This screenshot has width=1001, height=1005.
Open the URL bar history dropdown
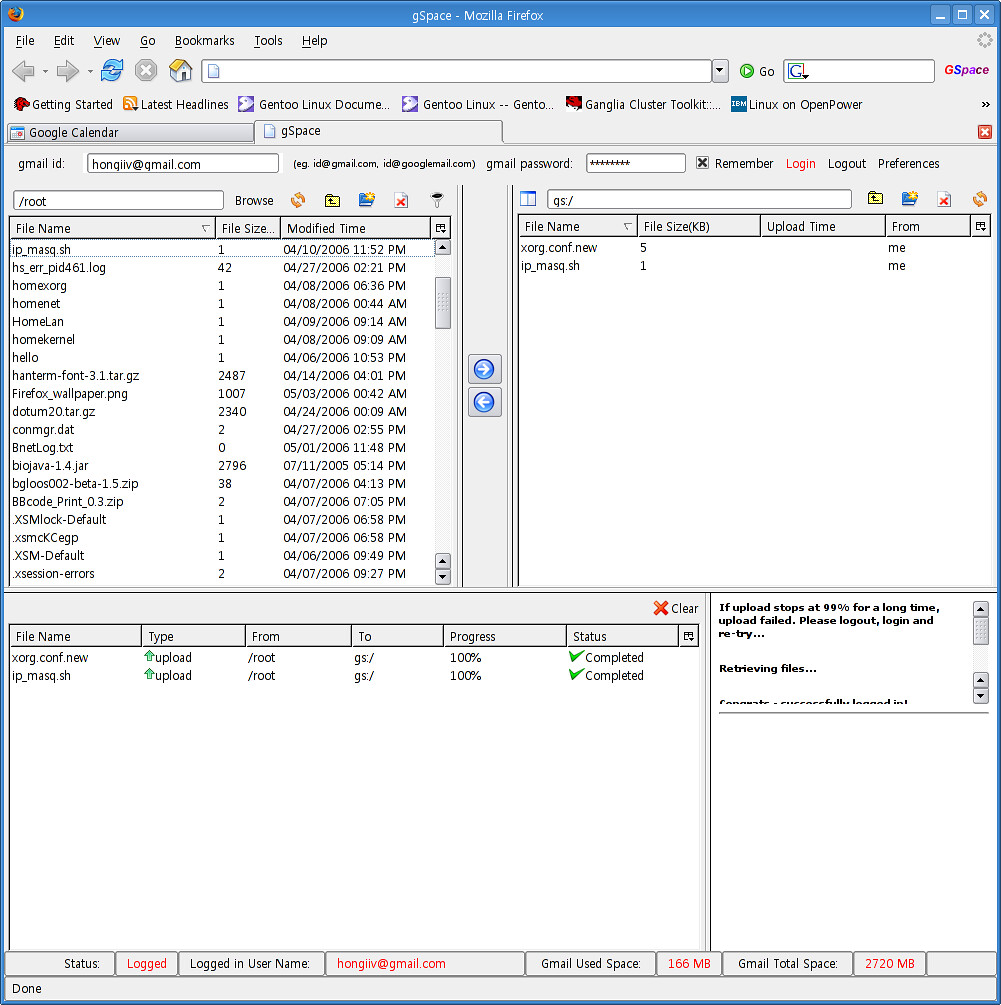click(x=720, y=71)
